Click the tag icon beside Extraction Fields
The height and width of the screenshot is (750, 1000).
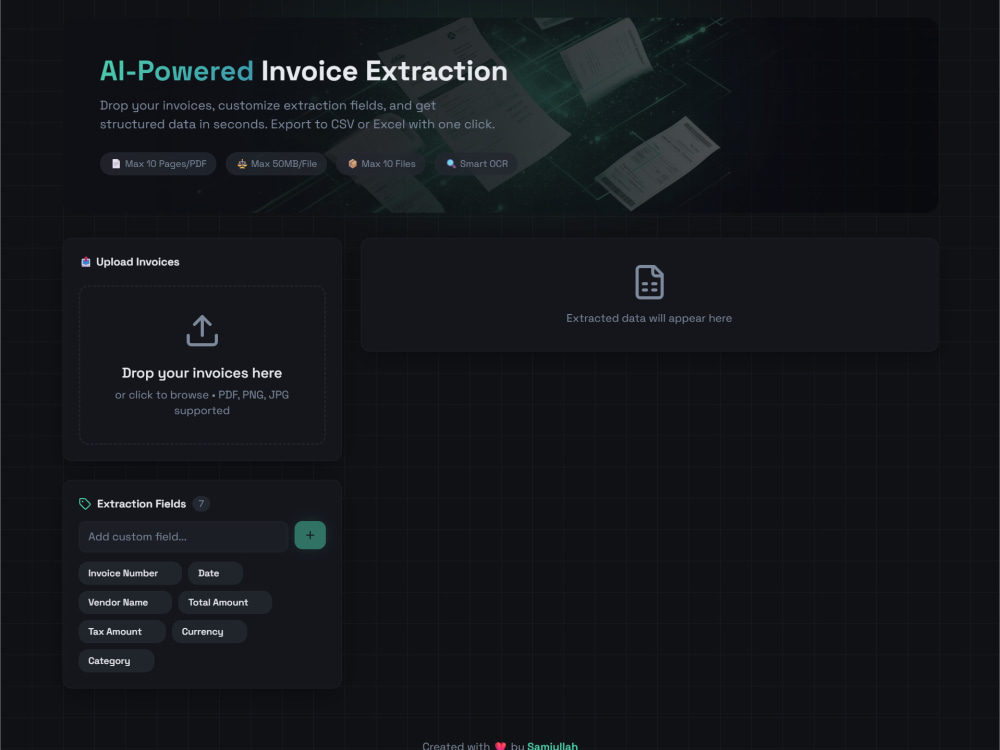(x=85, y=504)
